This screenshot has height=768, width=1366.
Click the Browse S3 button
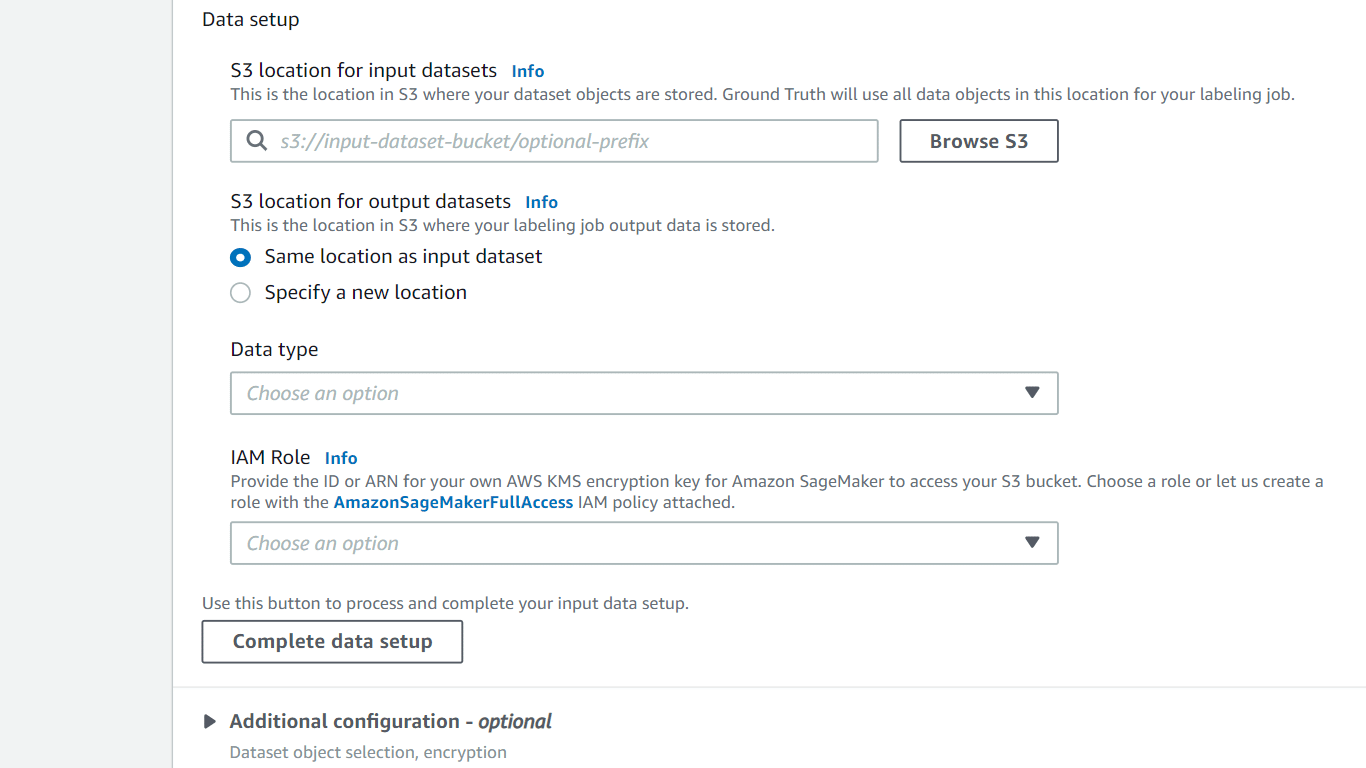click(978, 141)
